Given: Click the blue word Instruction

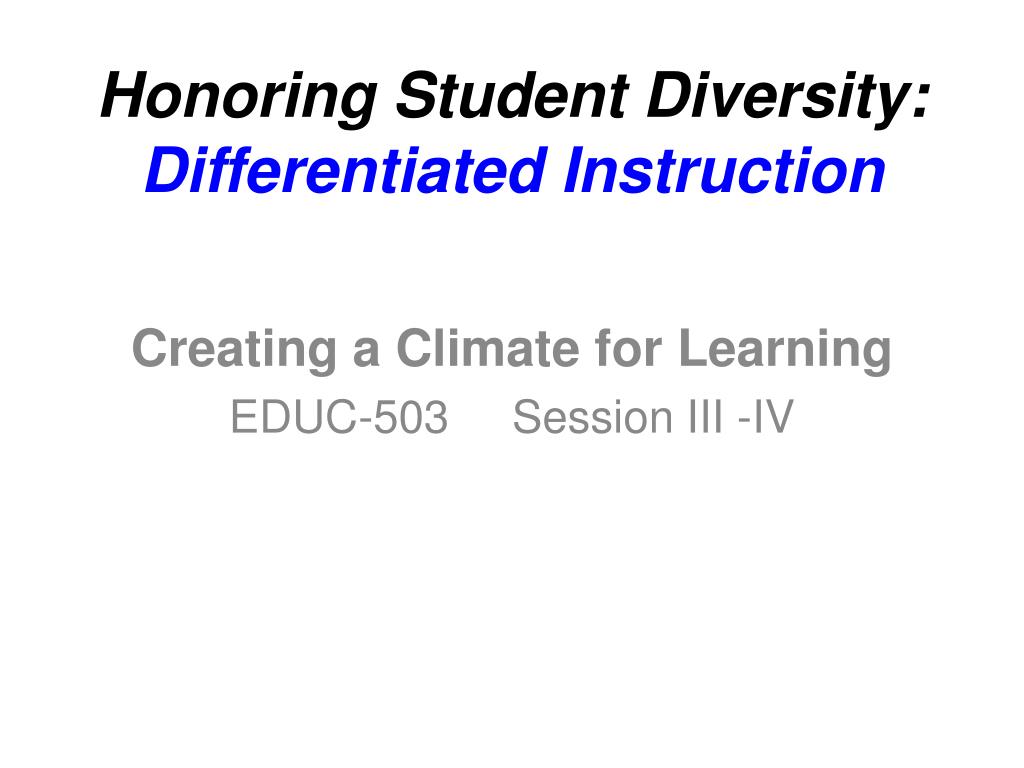Looking at the screenshot, I should pyautogui.click(x=724, y=170).
